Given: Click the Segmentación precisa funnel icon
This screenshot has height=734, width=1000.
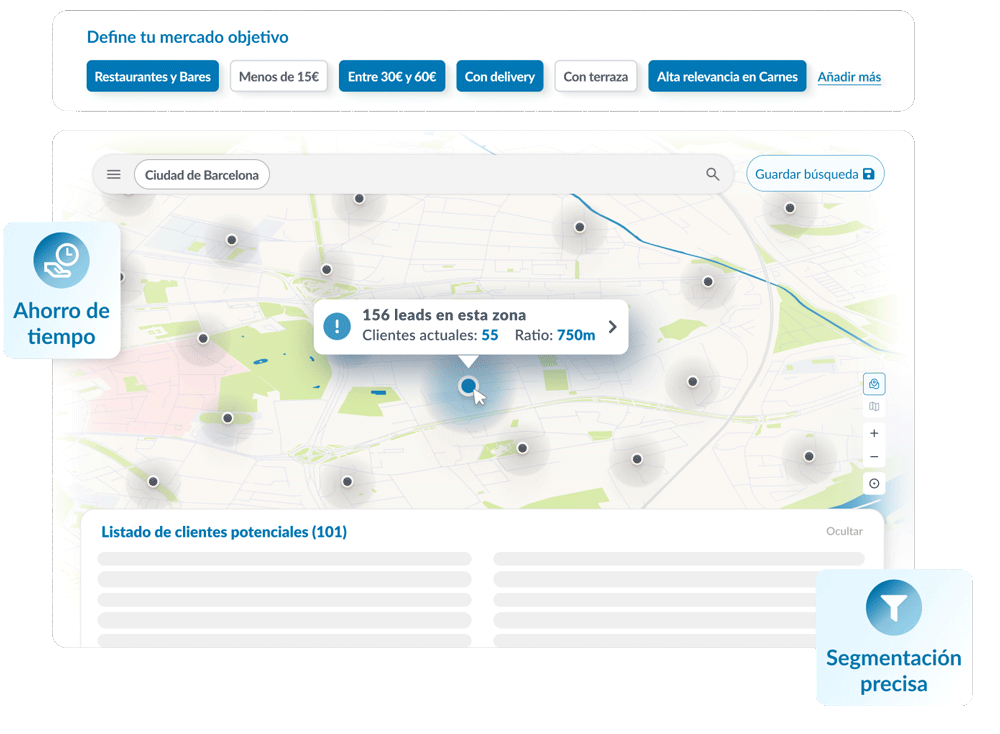Looking at the screenshot, I should pyautogui.click(x=893, y=607).
